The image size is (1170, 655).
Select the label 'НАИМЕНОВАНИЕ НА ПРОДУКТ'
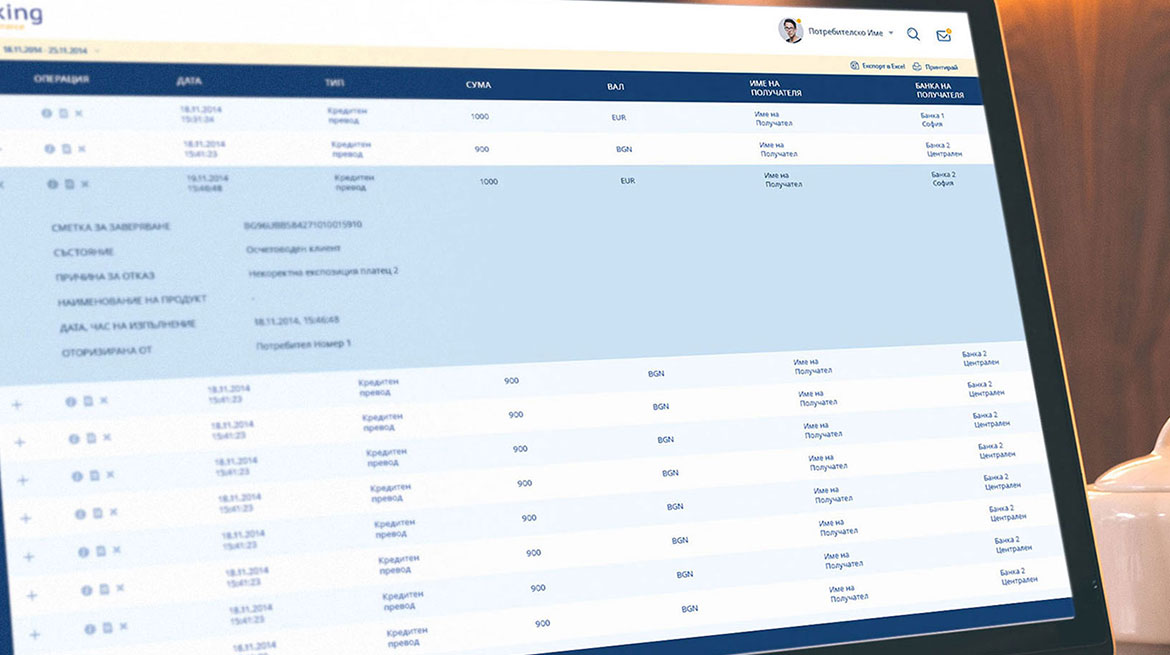132,301
